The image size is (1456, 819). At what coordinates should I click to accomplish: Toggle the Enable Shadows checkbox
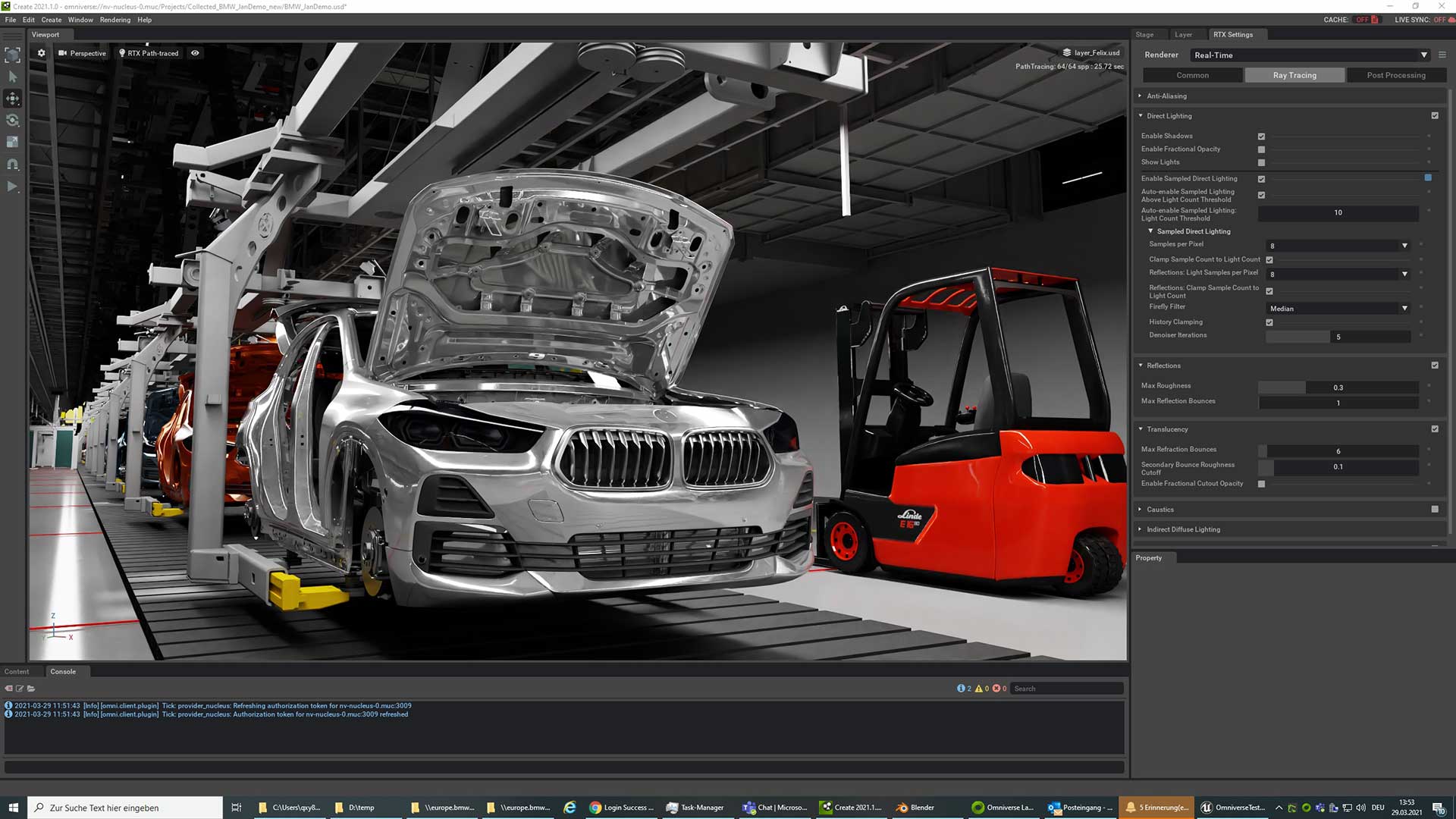click(x=1261, y=136)
